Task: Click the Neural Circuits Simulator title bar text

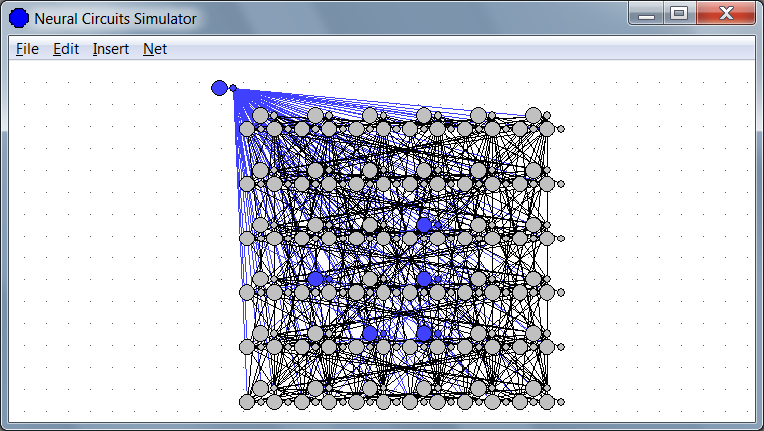Action: pyautogui.click(x=116, y=19)
